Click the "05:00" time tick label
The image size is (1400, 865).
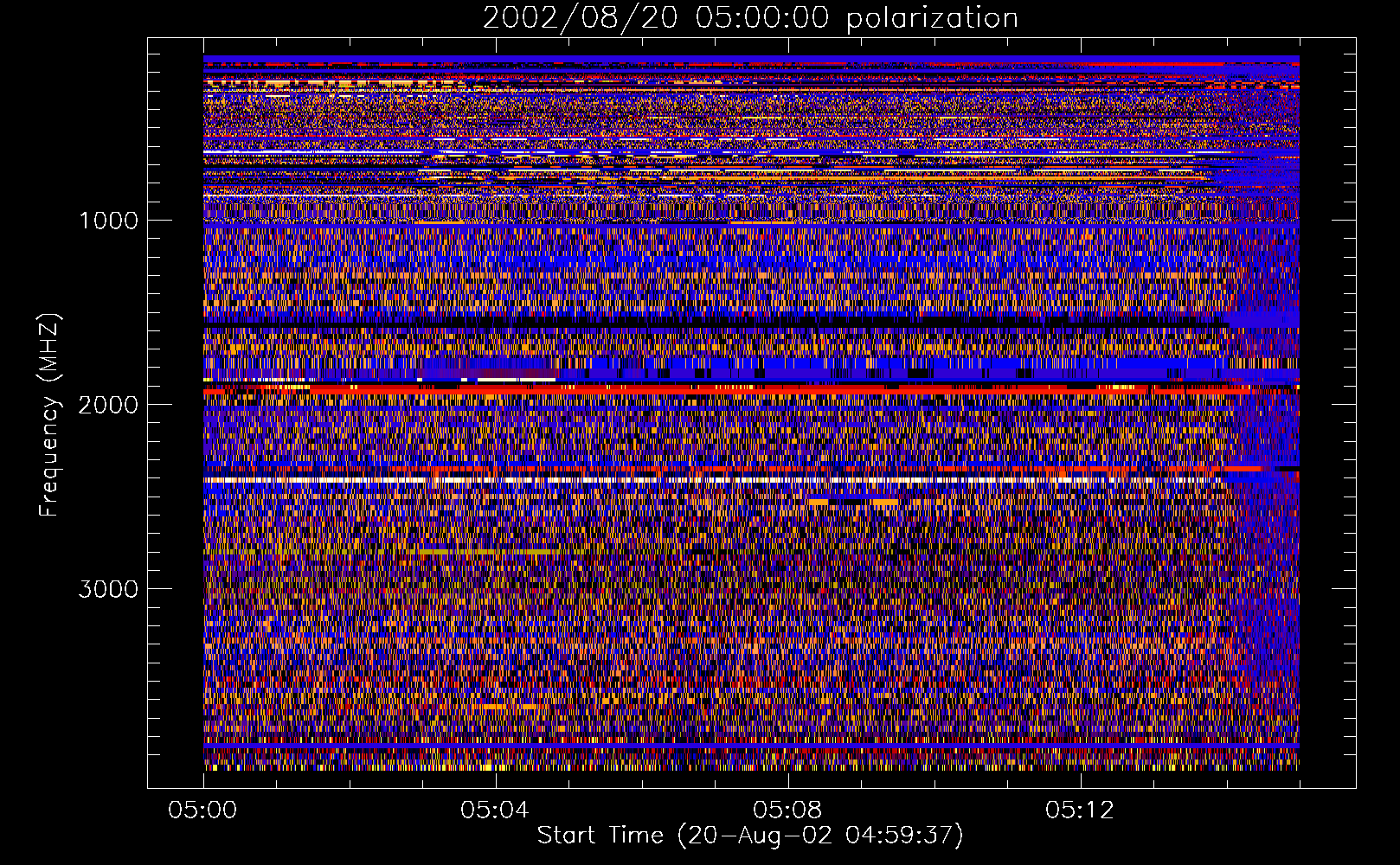click(x=202, y=811)
